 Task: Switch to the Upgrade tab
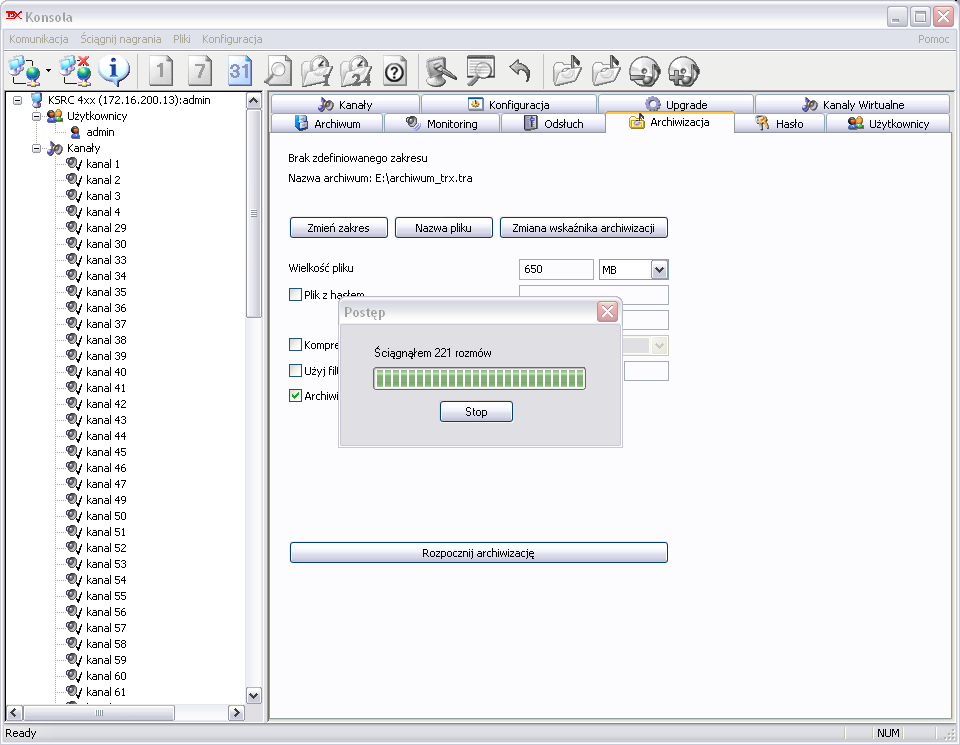pyautogui.click(x=676, y=105)
